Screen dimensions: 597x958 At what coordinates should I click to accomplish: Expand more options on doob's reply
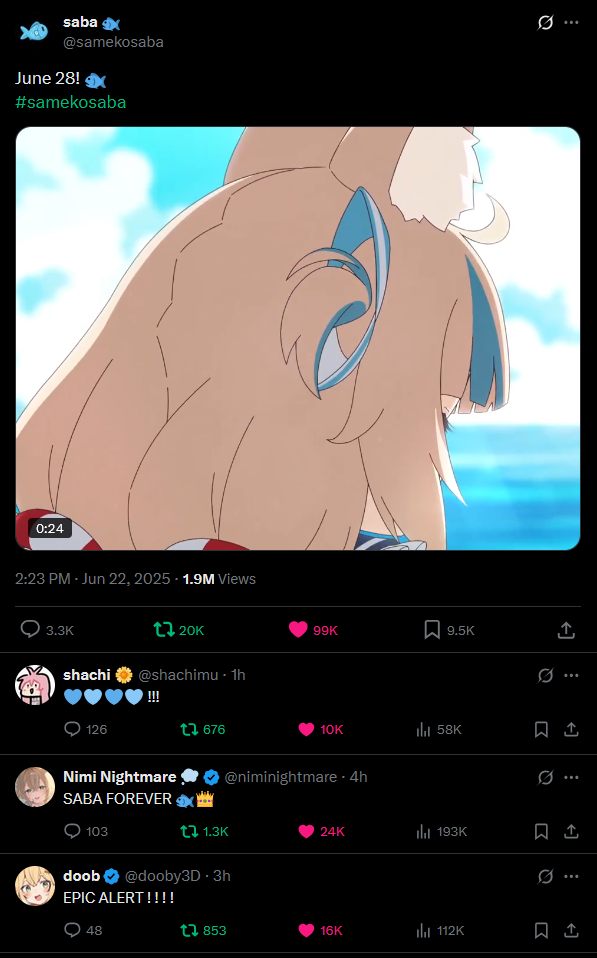coord(571,877)
